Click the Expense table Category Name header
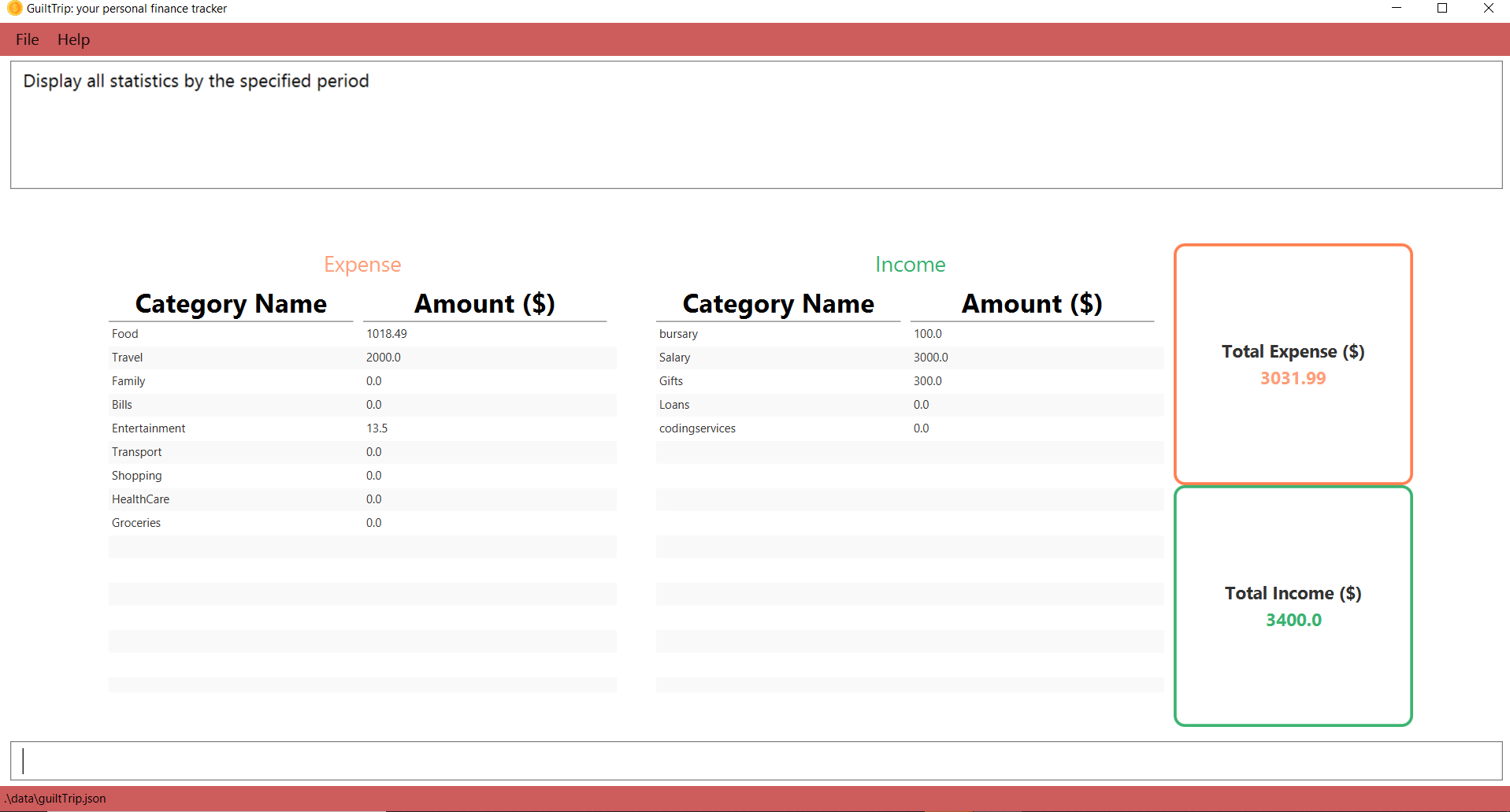The width and height of the screenshot is (1510, 812). (231, 304)
